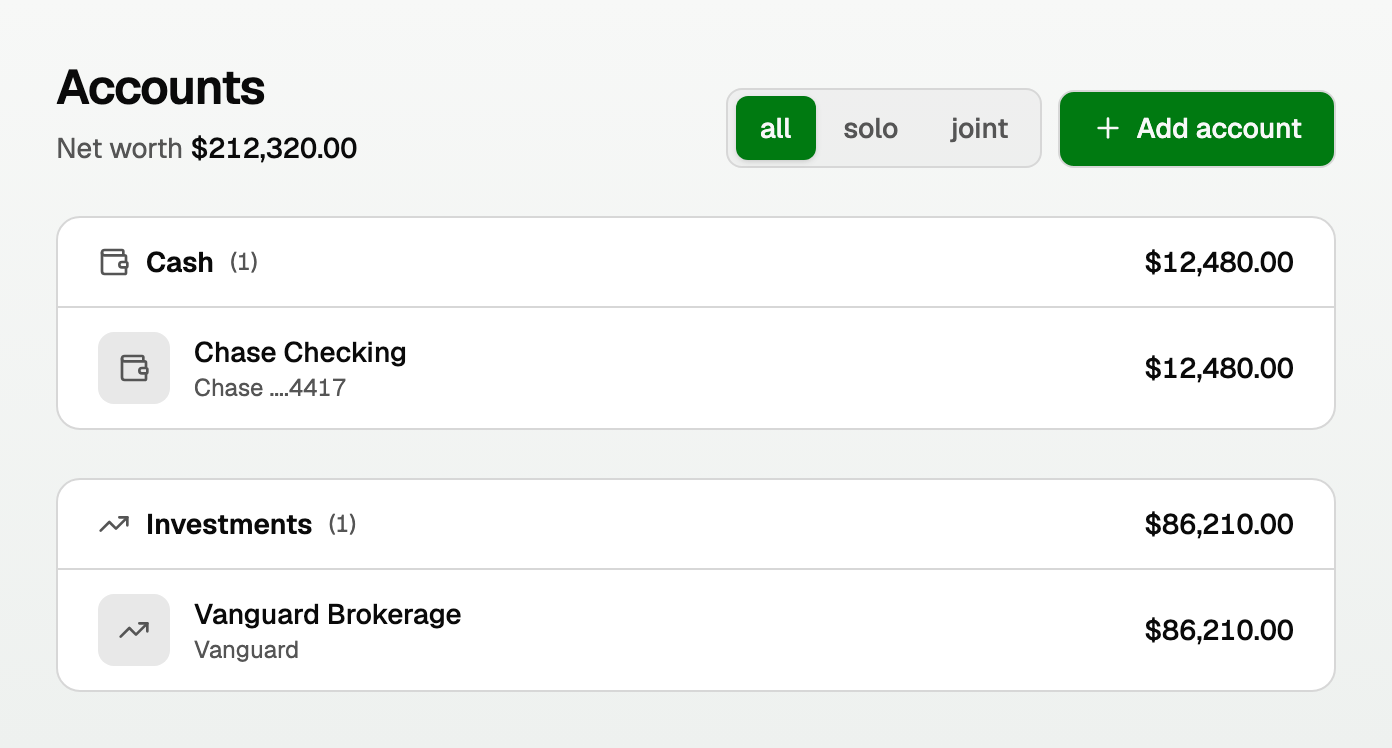Click the plus icon in Add account
Screen dimensions: 1392x748
click(x=1107, y=129)
